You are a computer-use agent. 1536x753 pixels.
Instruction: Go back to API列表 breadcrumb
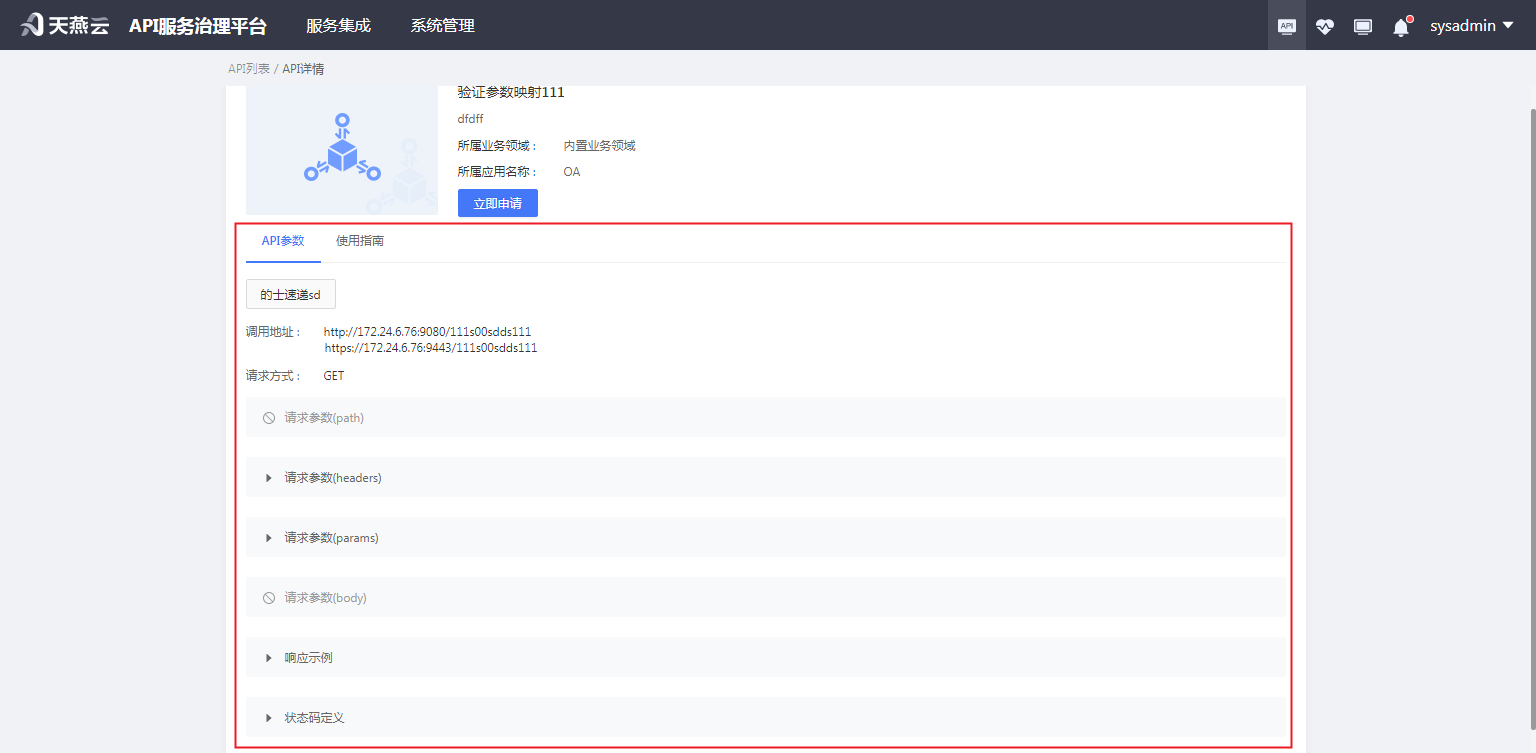coord(249,69)
